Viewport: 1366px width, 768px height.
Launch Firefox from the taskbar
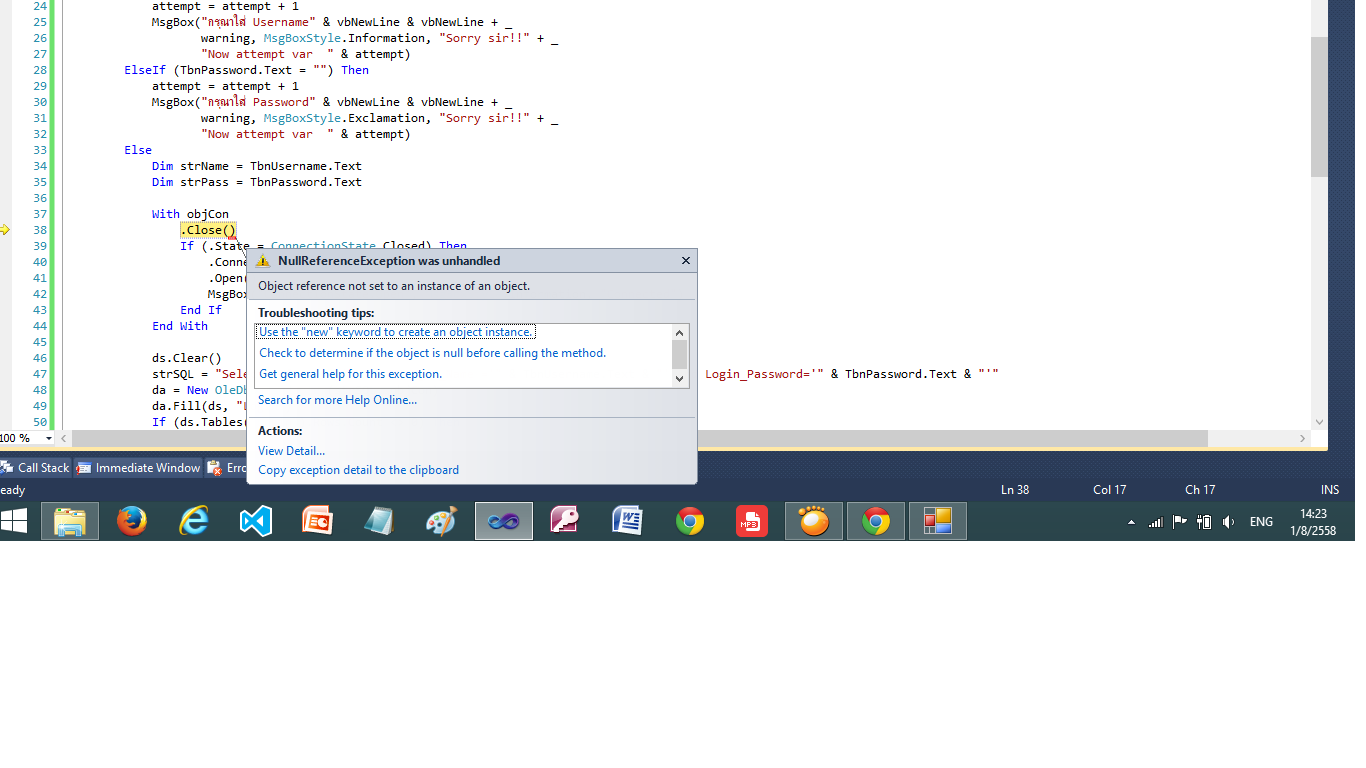(132, 521)
